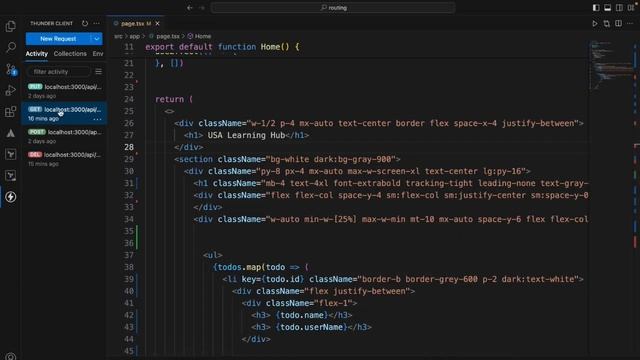This screenshot has width=640, height=360.
Task: Go forward with the navigation arrow
Action: (x=202, y=7)
